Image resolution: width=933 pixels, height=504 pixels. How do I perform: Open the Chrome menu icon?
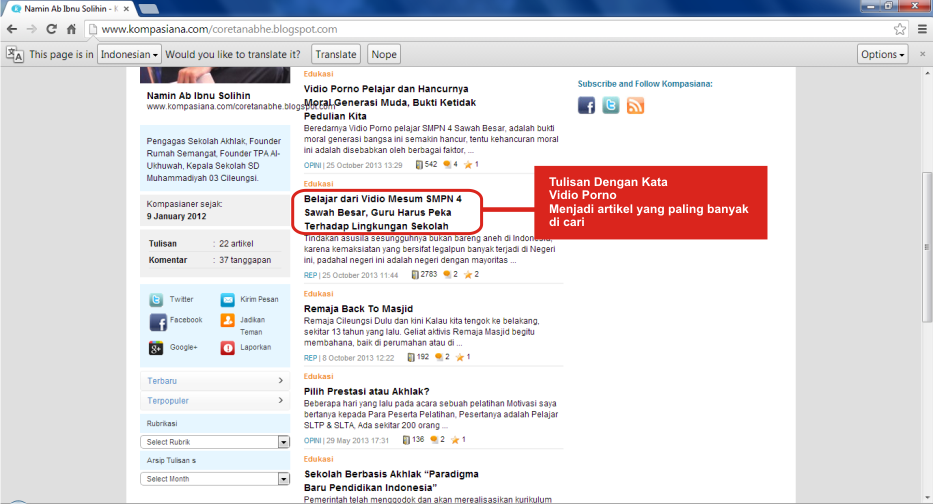pyautogui.click(x=919, y=29)
